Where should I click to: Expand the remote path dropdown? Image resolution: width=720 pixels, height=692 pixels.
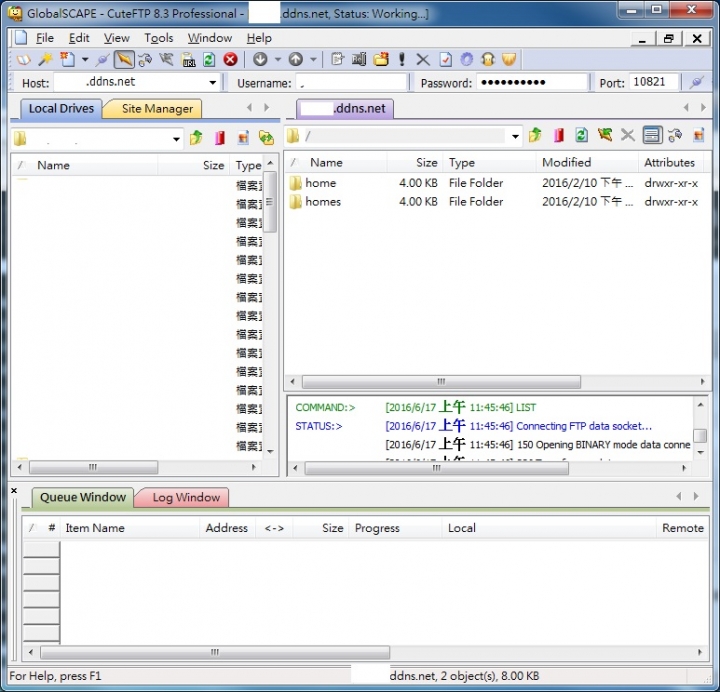515,136
